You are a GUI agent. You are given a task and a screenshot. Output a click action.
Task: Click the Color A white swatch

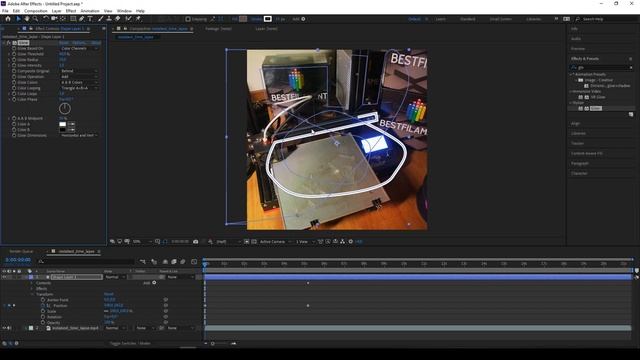click(x=62, y=124)
